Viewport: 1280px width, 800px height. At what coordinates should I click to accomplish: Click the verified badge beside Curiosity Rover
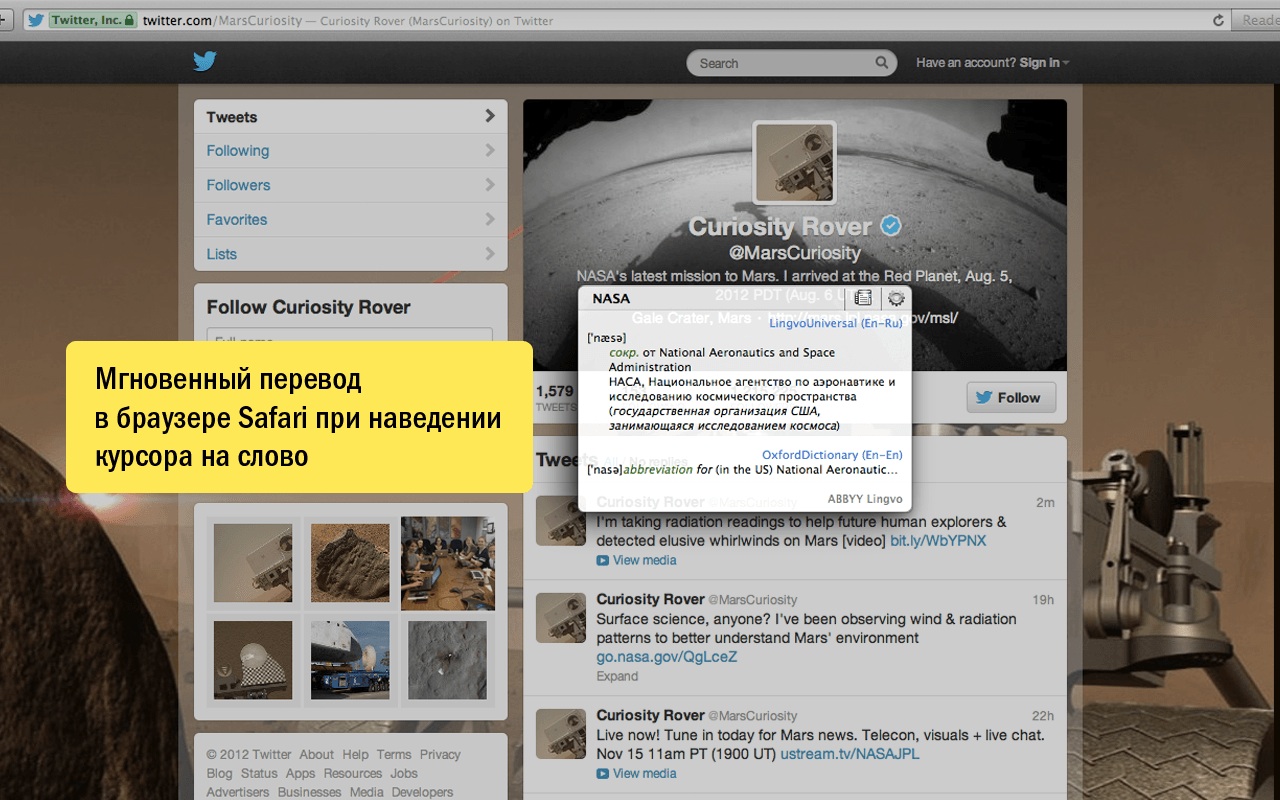pos(890,226)
